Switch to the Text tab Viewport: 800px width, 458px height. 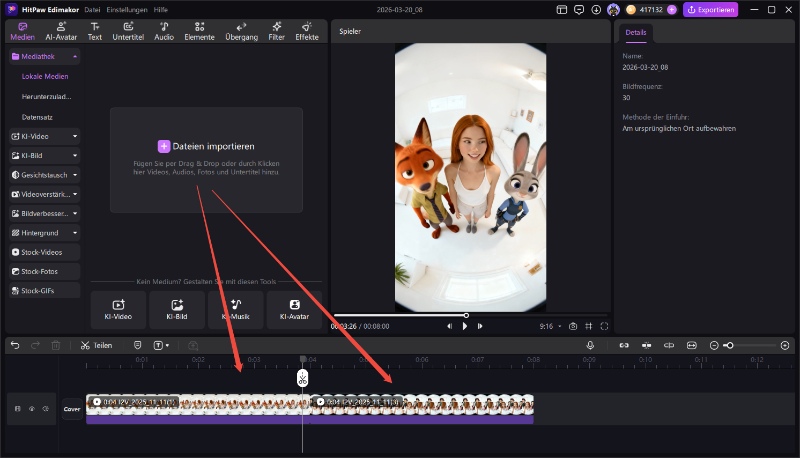(x=94, y=32)
